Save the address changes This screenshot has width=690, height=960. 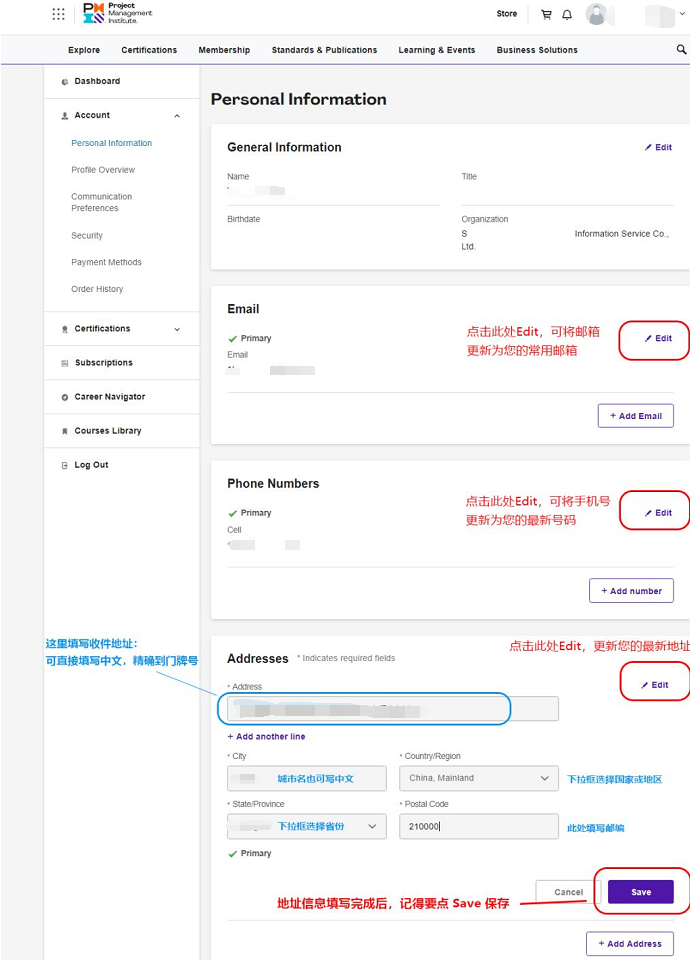640,892
